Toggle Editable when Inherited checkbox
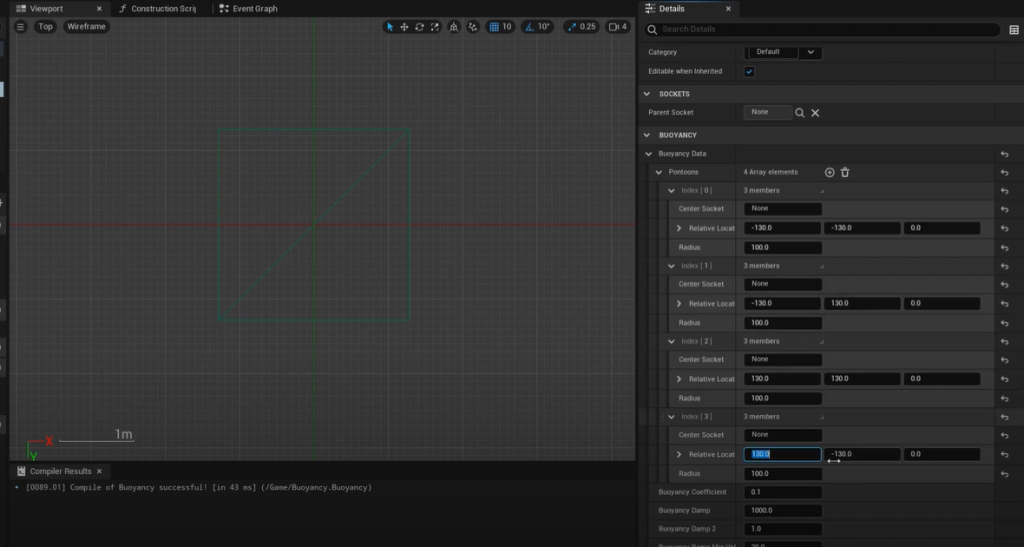Viewport: 1024px width, 547px height. pyautogui.click(x=749, y=72)
